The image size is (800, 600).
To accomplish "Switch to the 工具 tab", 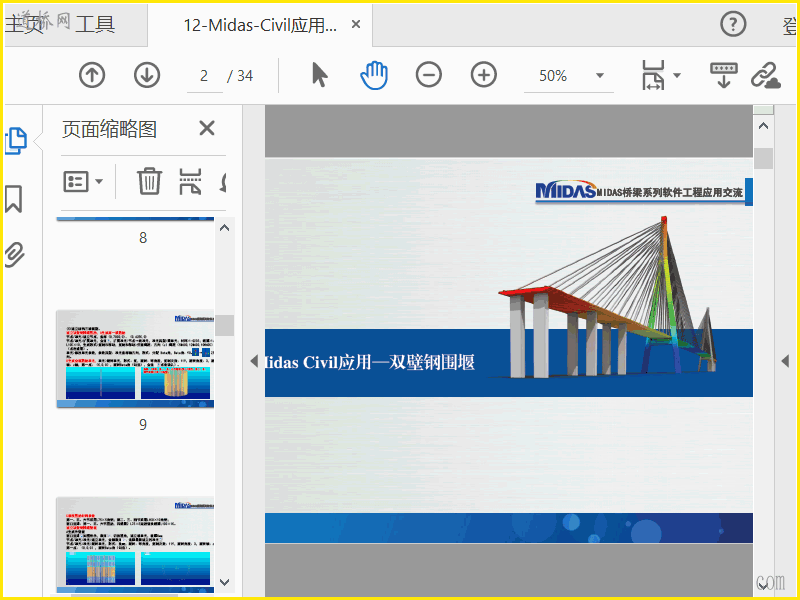I will [95, 24].
